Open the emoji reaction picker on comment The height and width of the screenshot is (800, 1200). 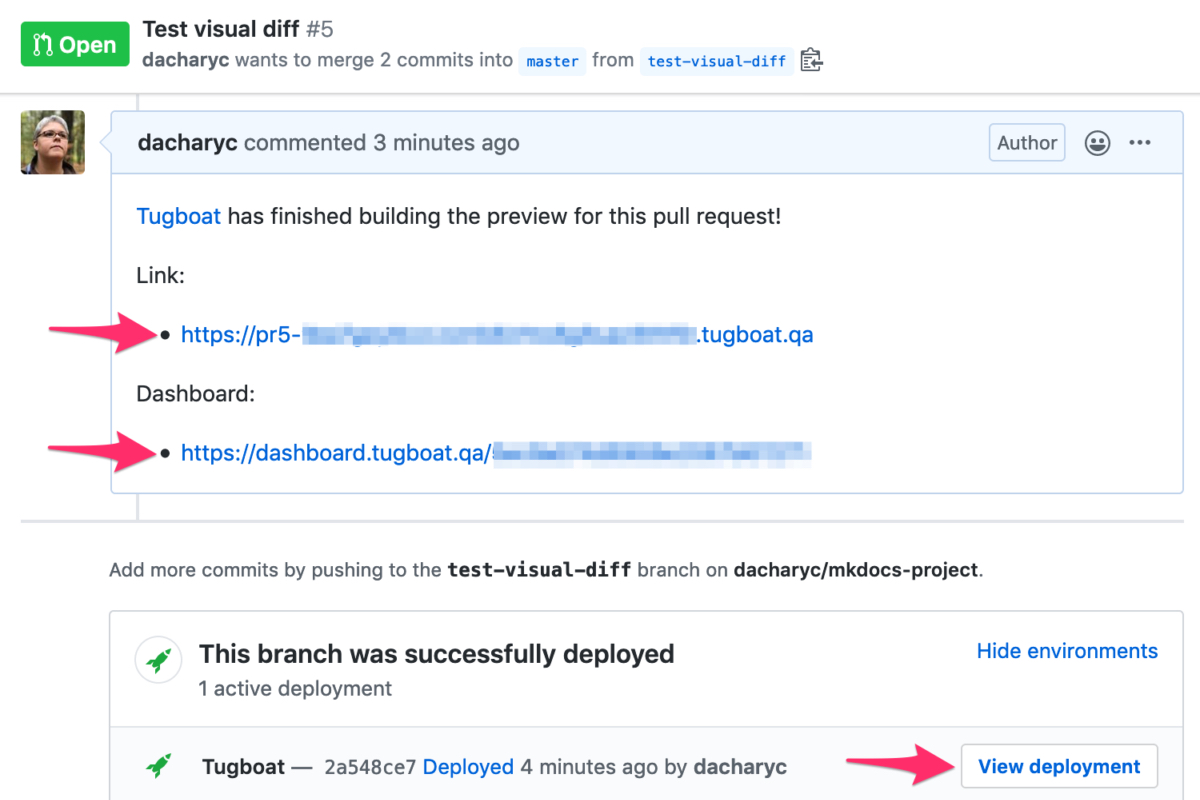[1097, 143]
